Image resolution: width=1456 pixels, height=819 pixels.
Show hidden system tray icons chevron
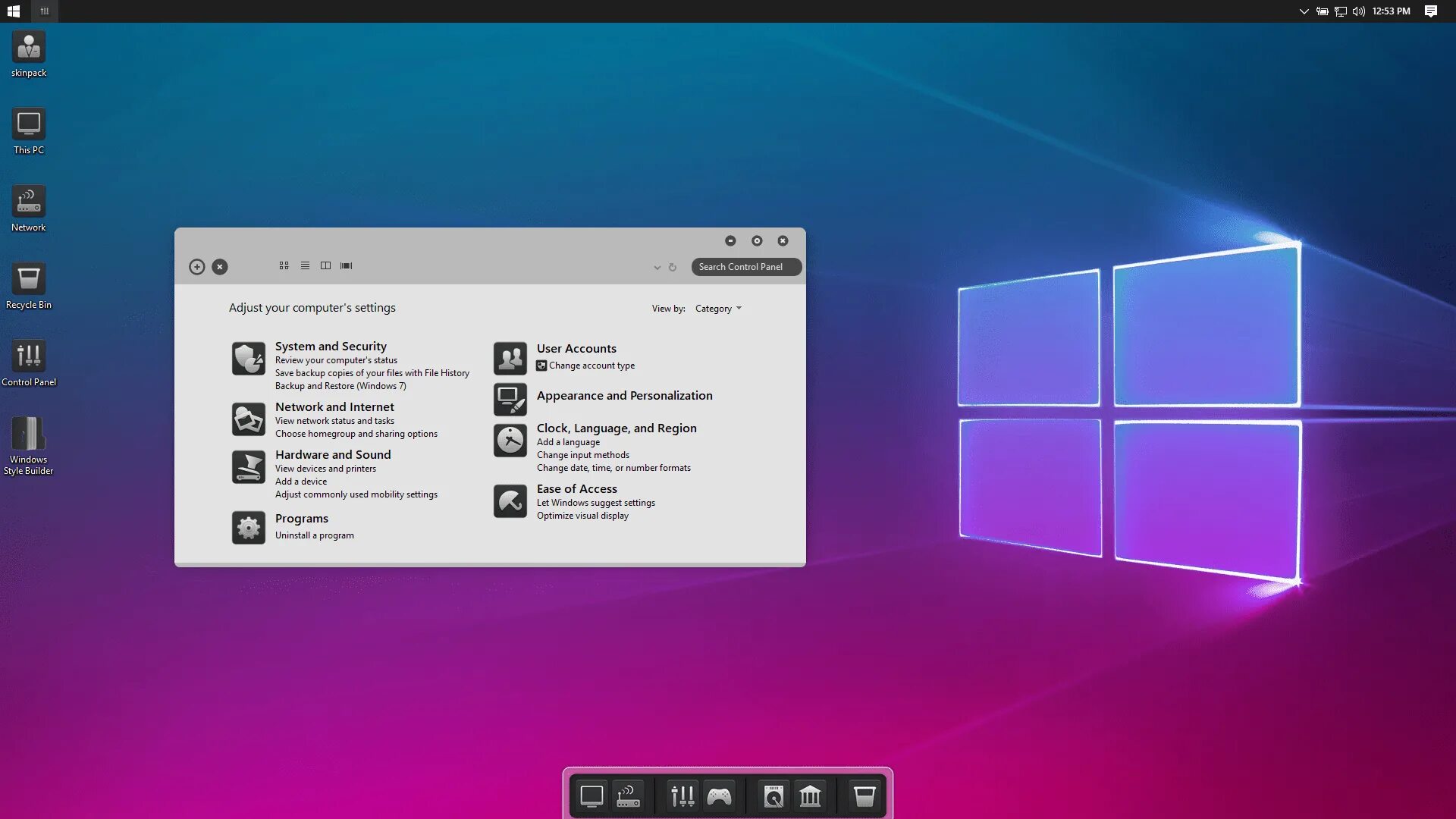click(x=1304, y=11)
